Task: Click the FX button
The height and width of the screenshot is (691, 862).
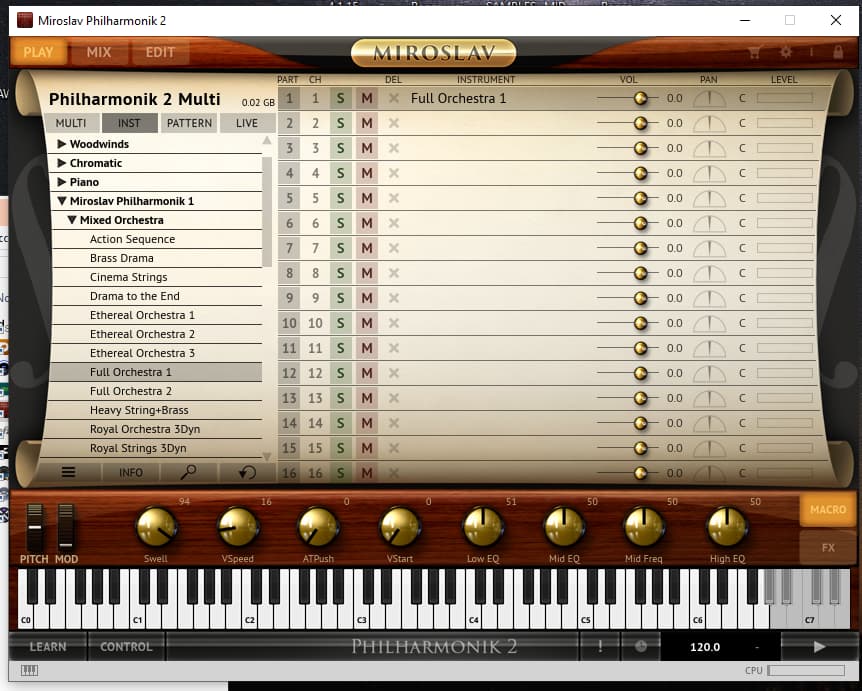Action: (x=827, y=547)
